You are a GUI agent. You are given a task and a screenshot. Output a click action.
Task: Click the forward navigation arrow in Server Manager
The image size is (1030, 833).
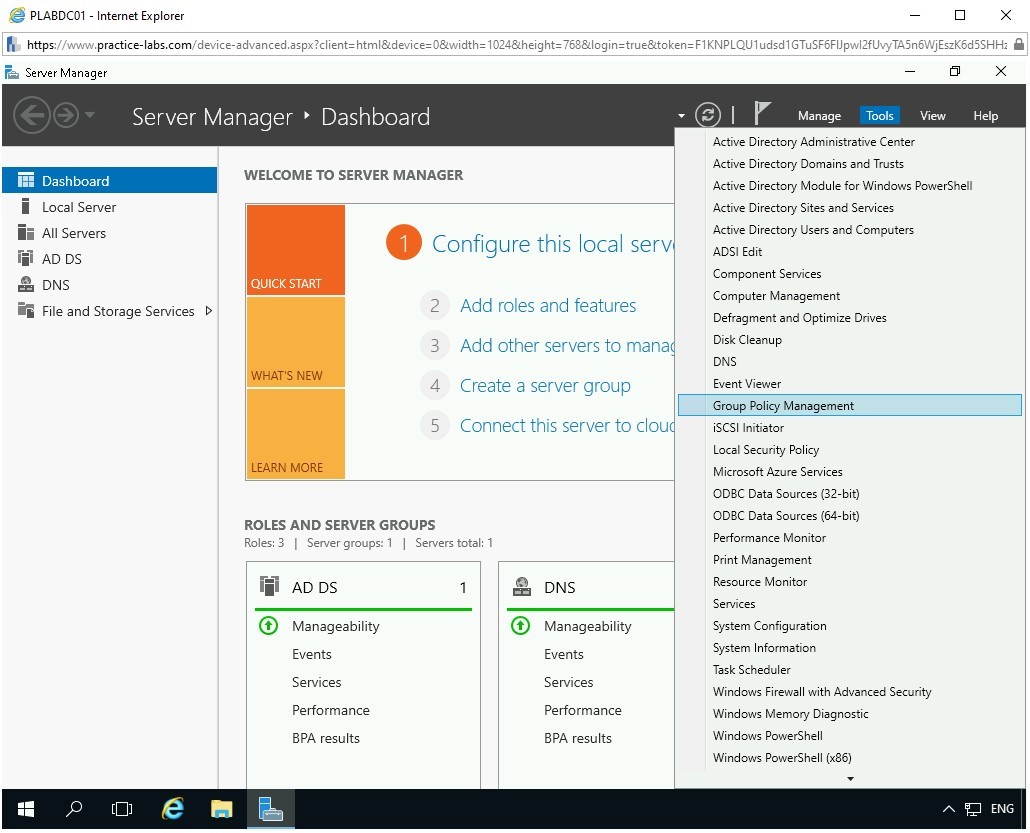(66, 116)
